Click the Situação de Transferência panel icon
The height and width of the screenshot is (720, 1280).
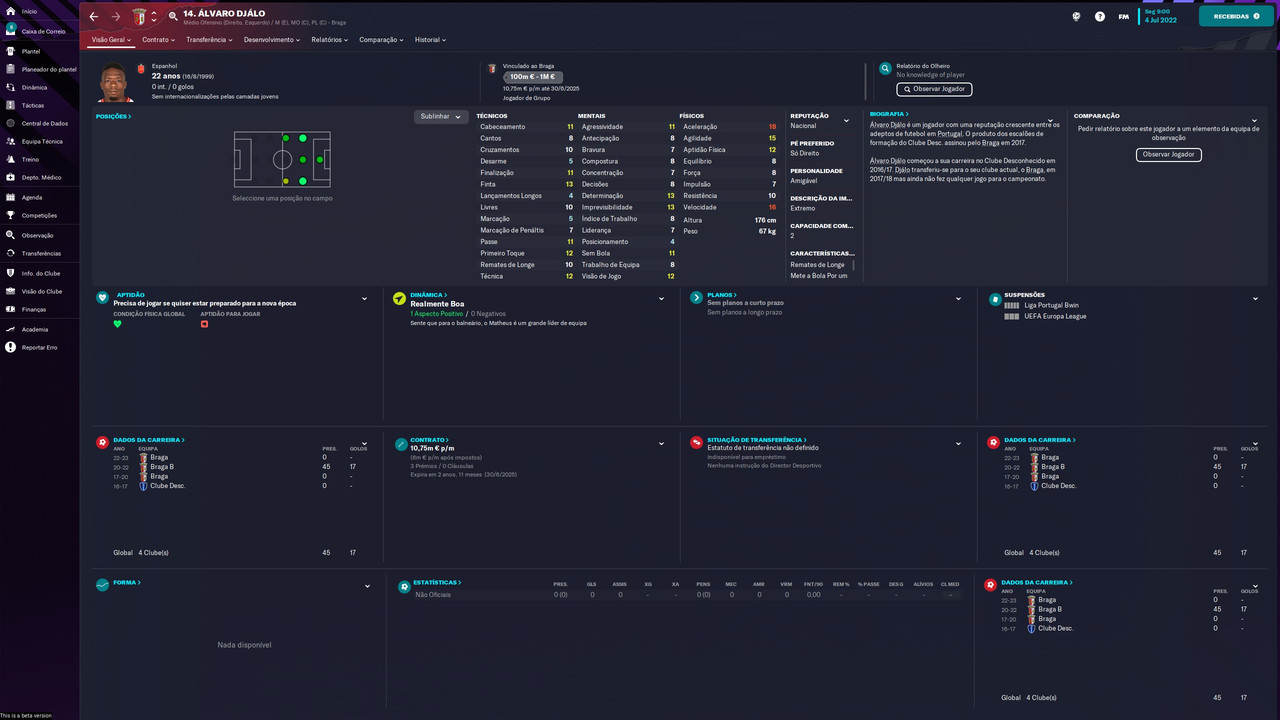coord(696,442)
